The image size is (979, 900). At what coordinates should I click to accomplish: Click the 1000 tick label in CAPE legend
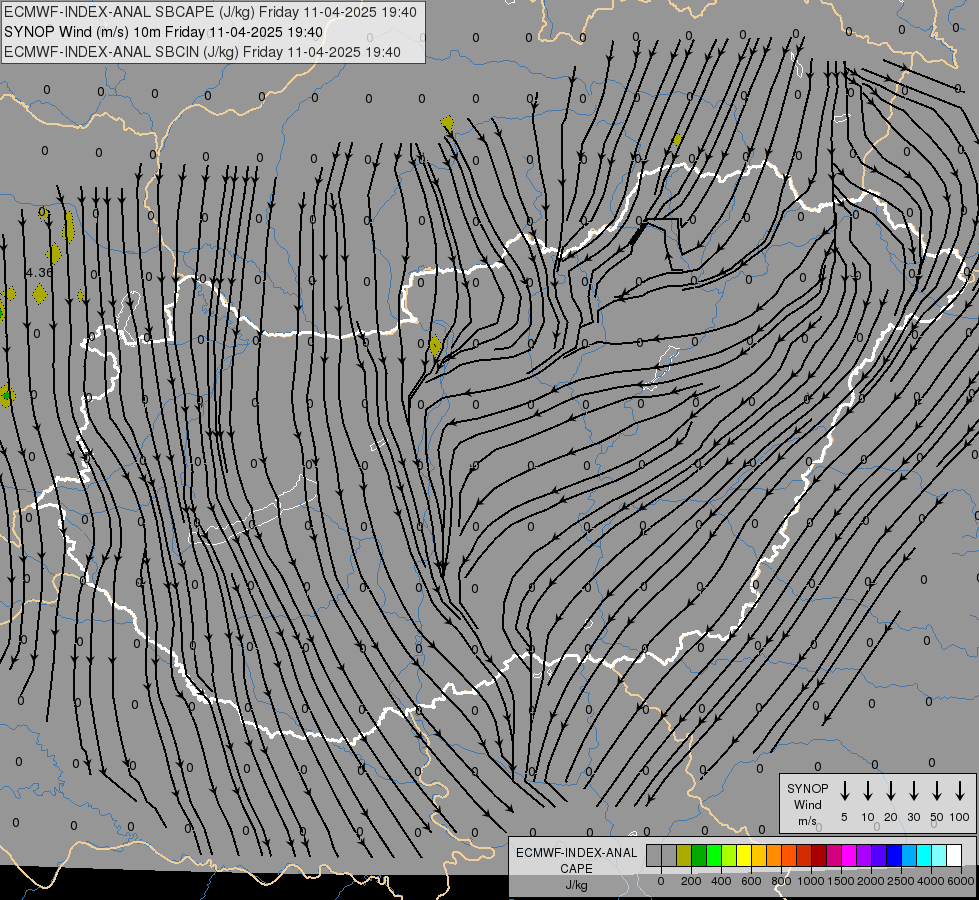tap(811, 881)
